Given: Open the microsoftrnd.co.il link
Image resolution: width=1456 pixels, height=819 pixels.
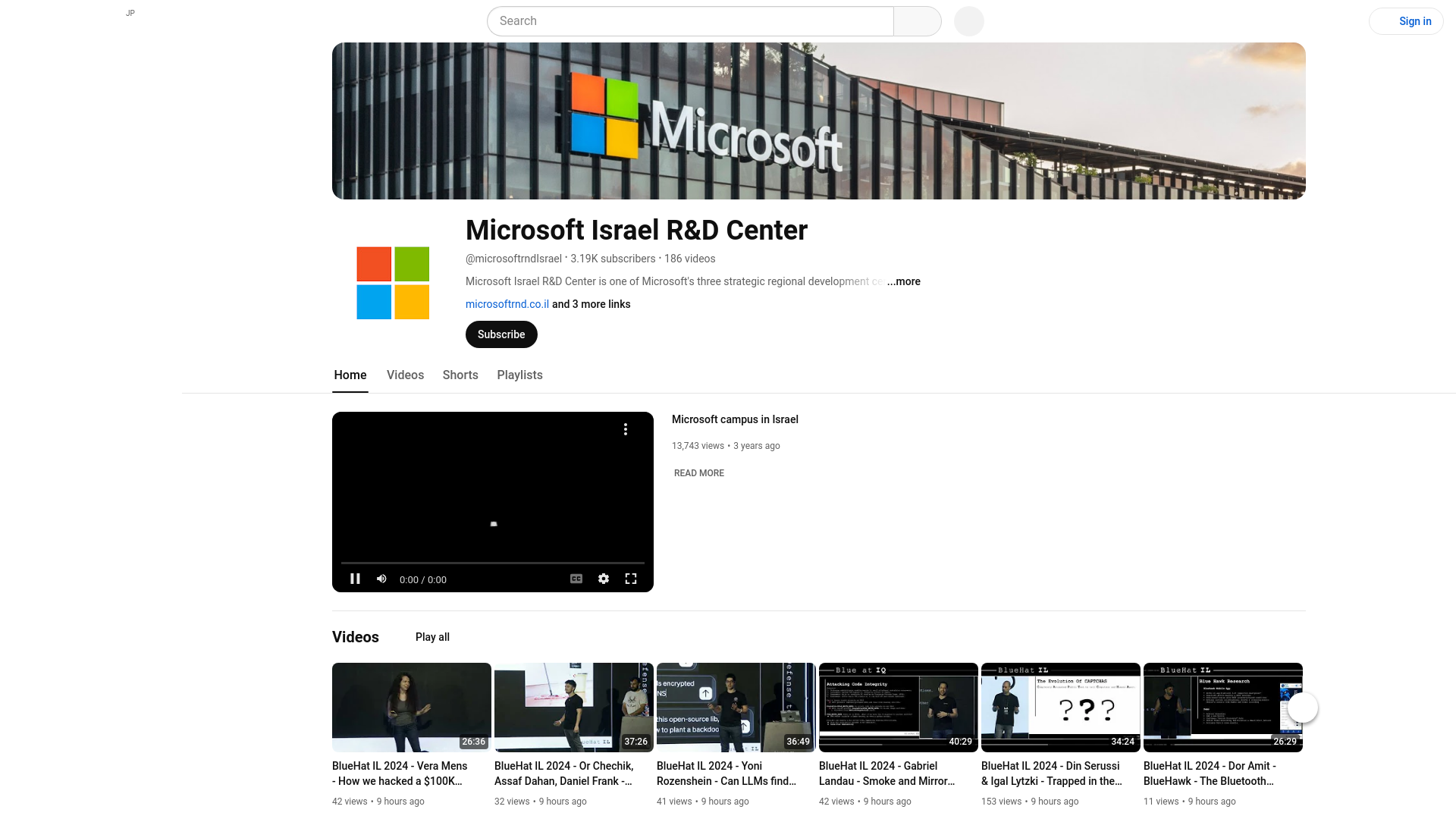Looking at the screenshot, I should pyautogui.click(x=507, y=304).
